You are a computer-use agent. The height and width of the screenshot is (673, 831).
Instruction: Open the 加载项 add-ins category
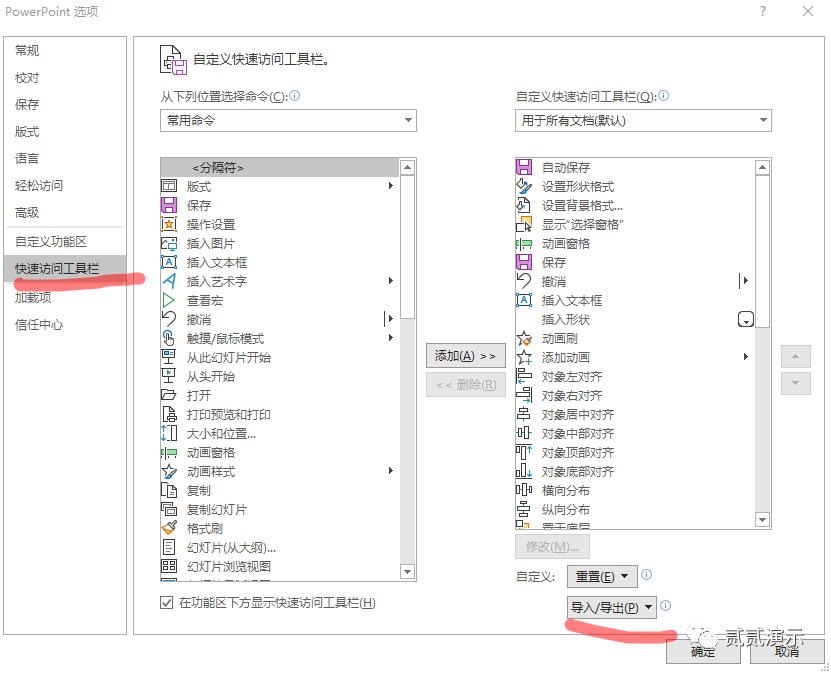pyautogui.click(x=33, y=298)
